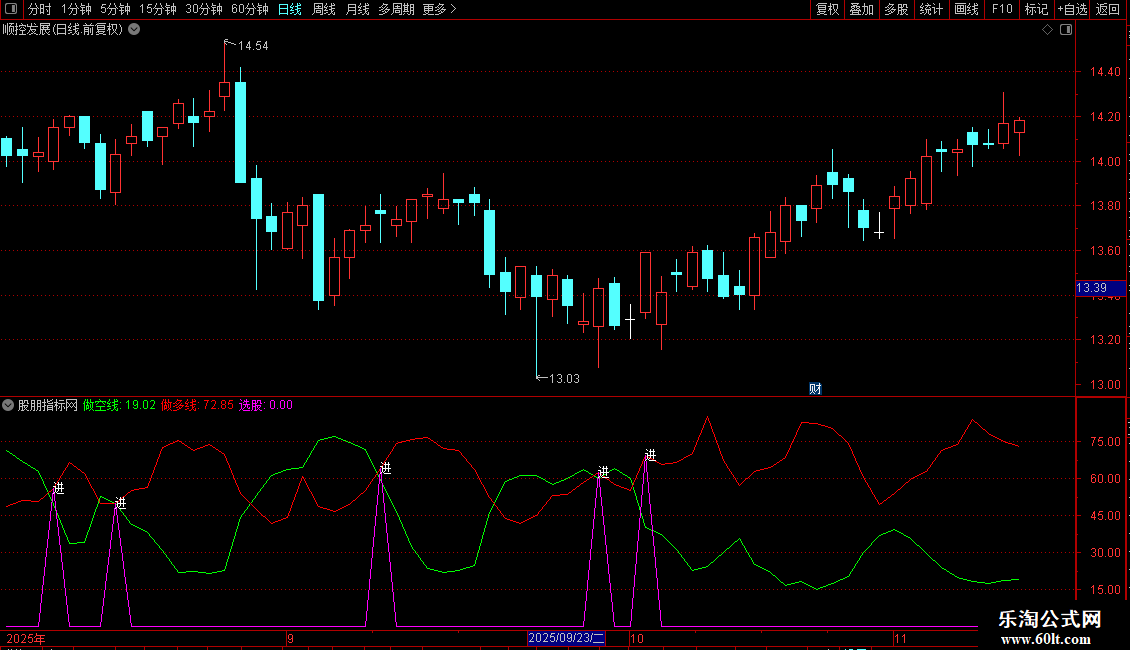
Task: Select the 15分钟 period tab
Action: click(x=157, y=9)
